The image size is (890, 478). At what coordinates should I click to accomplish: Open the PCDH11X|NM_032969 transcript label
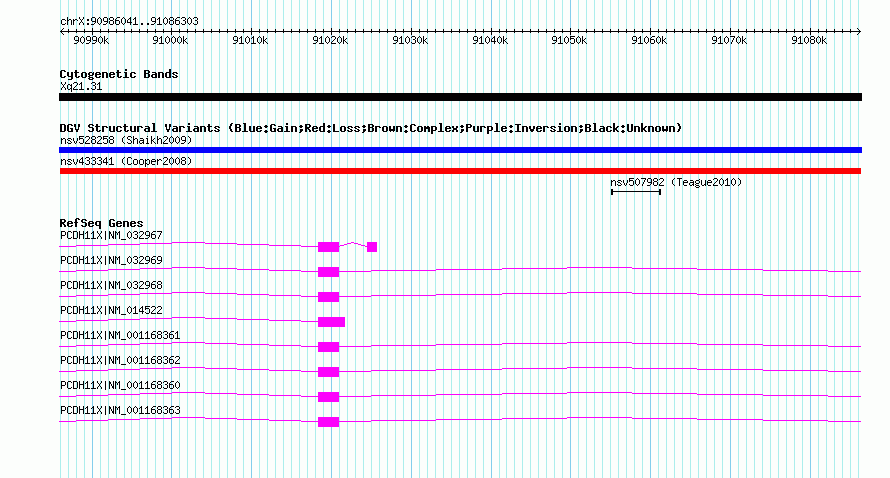click(x=111, y=261)
